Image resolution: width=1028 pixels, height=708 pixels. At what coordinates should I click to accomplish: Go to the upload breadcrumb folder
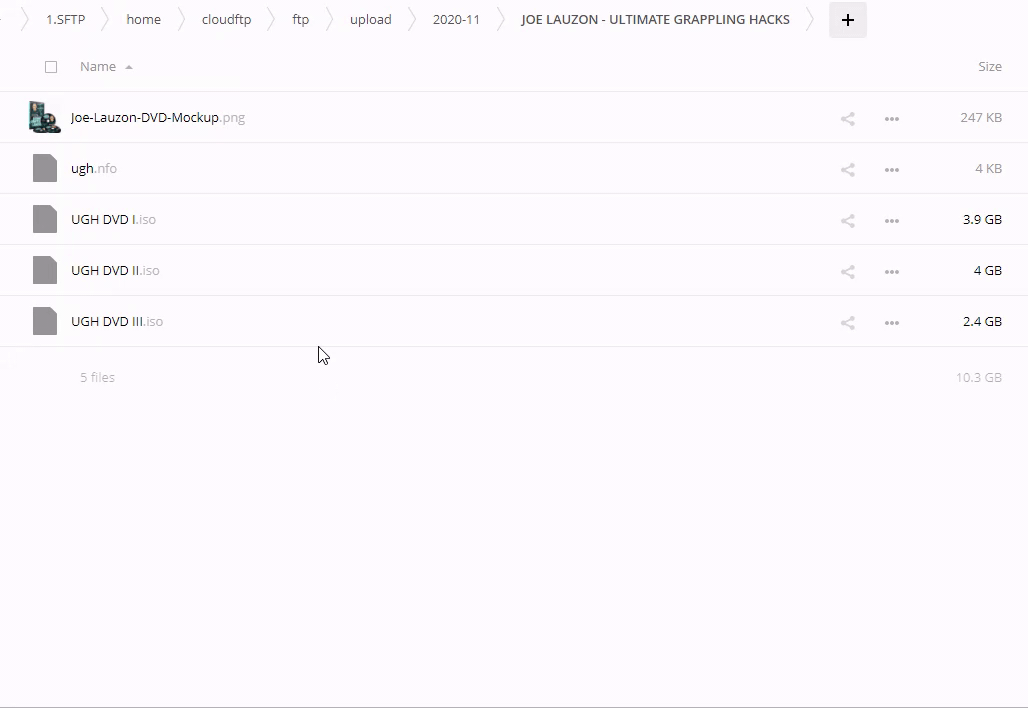tap(370, 20)
